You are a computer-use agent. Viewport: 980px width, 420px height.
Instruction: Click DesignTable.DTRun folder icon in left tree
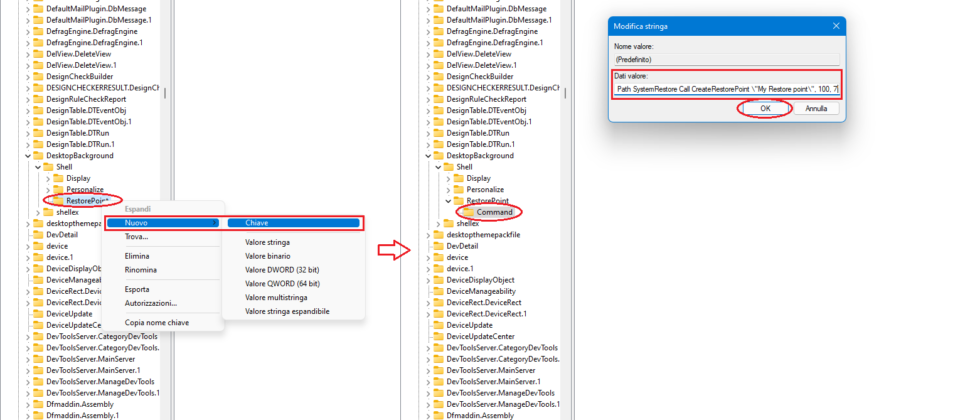38,133
